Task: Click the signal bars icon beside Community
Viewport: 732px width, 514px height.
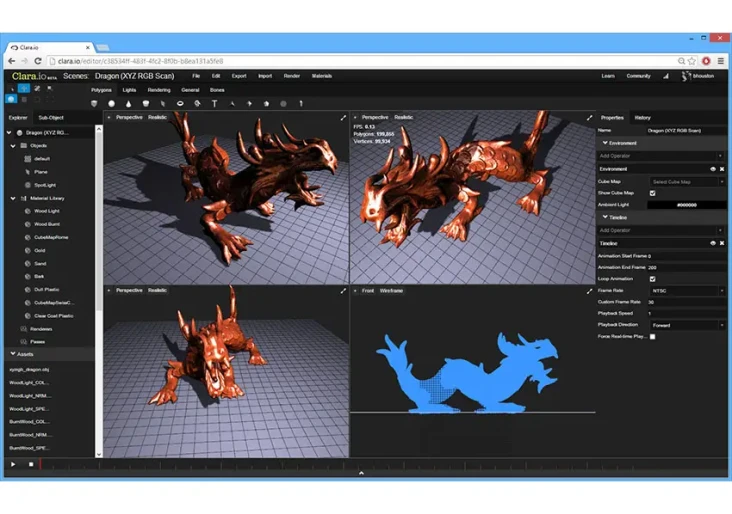Action: [666, 76]
